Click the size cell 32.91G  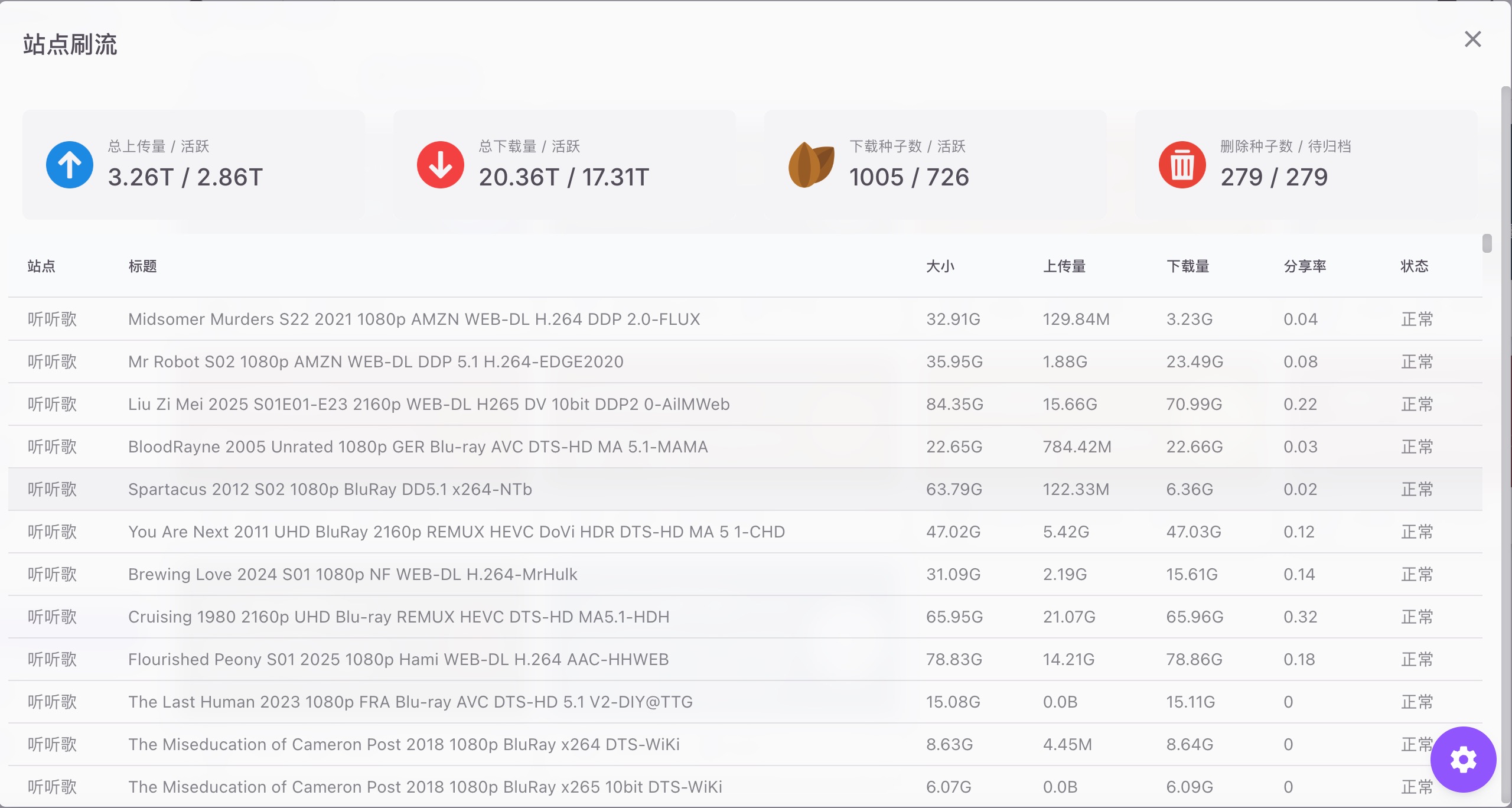953,319
